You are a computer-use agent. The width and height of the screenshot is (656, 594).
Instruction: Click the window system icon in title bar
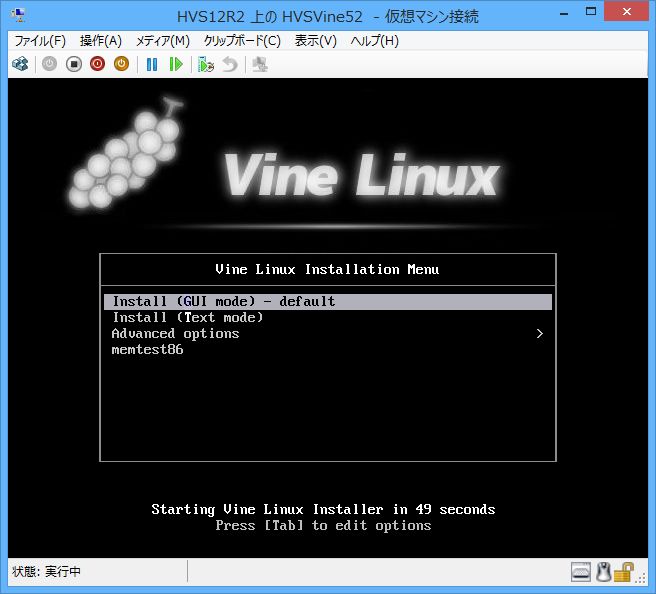(x=19, y=15)
